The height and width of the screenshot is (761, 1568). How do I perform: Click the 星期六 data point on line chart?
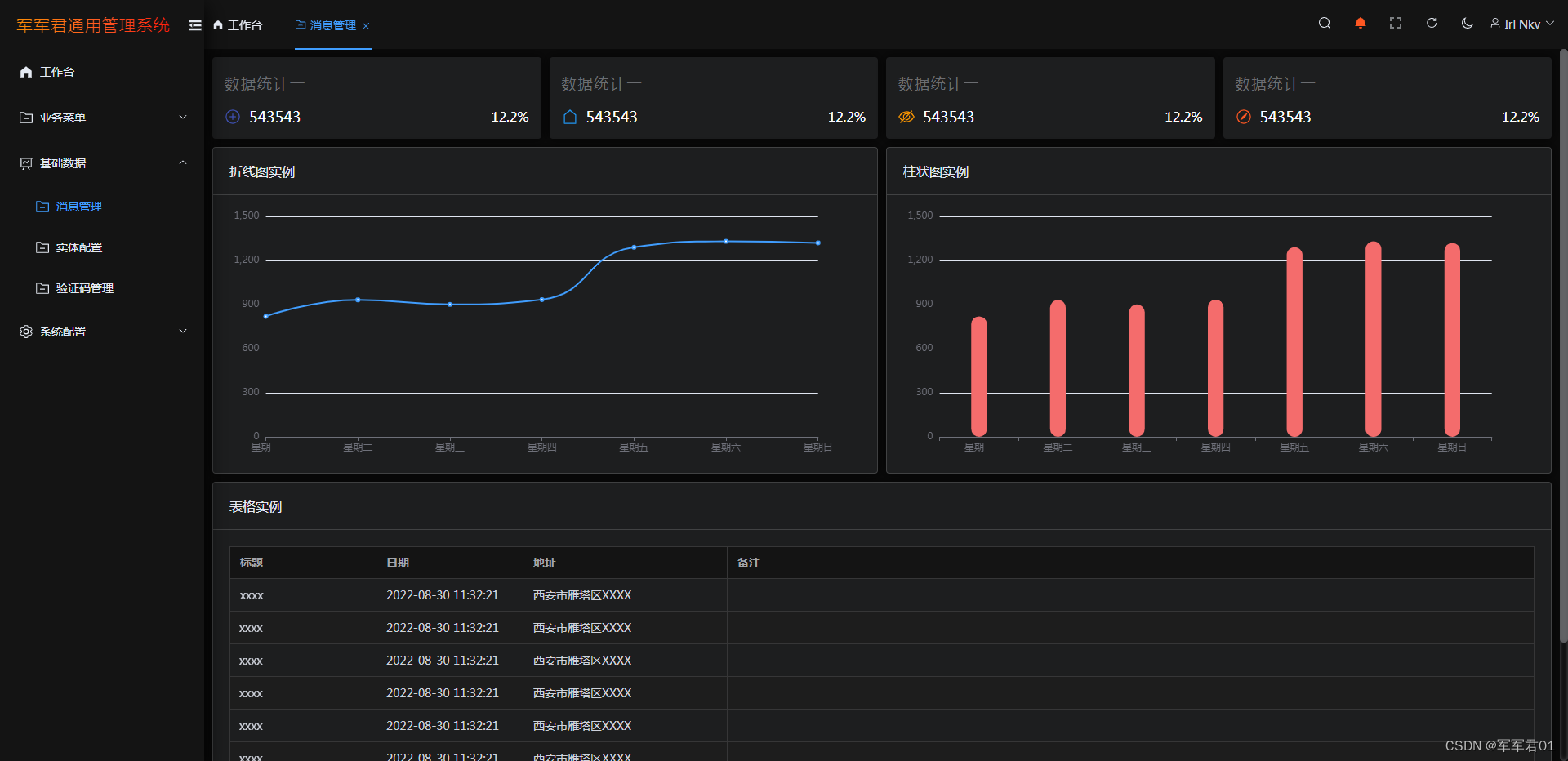(x=726, y=241)
